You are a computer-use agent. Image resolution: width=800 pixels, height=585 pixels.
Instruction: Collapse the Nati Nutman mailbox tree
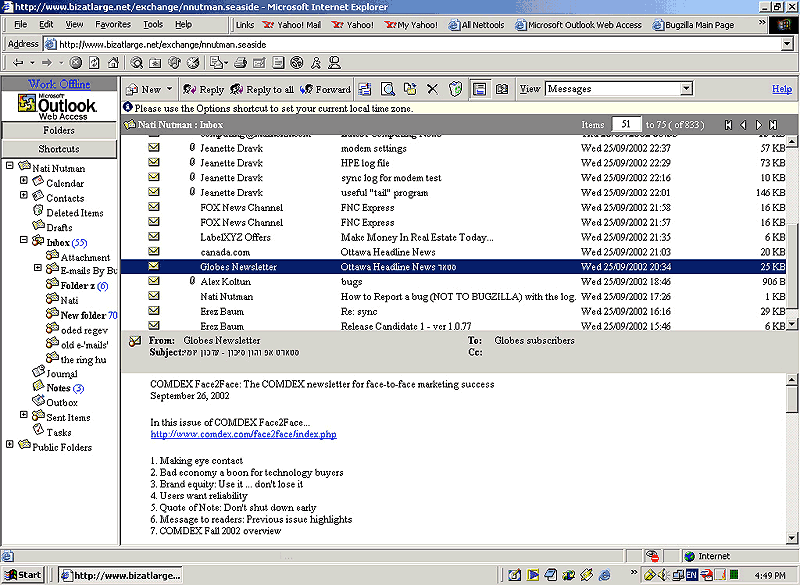click(9, 165)
